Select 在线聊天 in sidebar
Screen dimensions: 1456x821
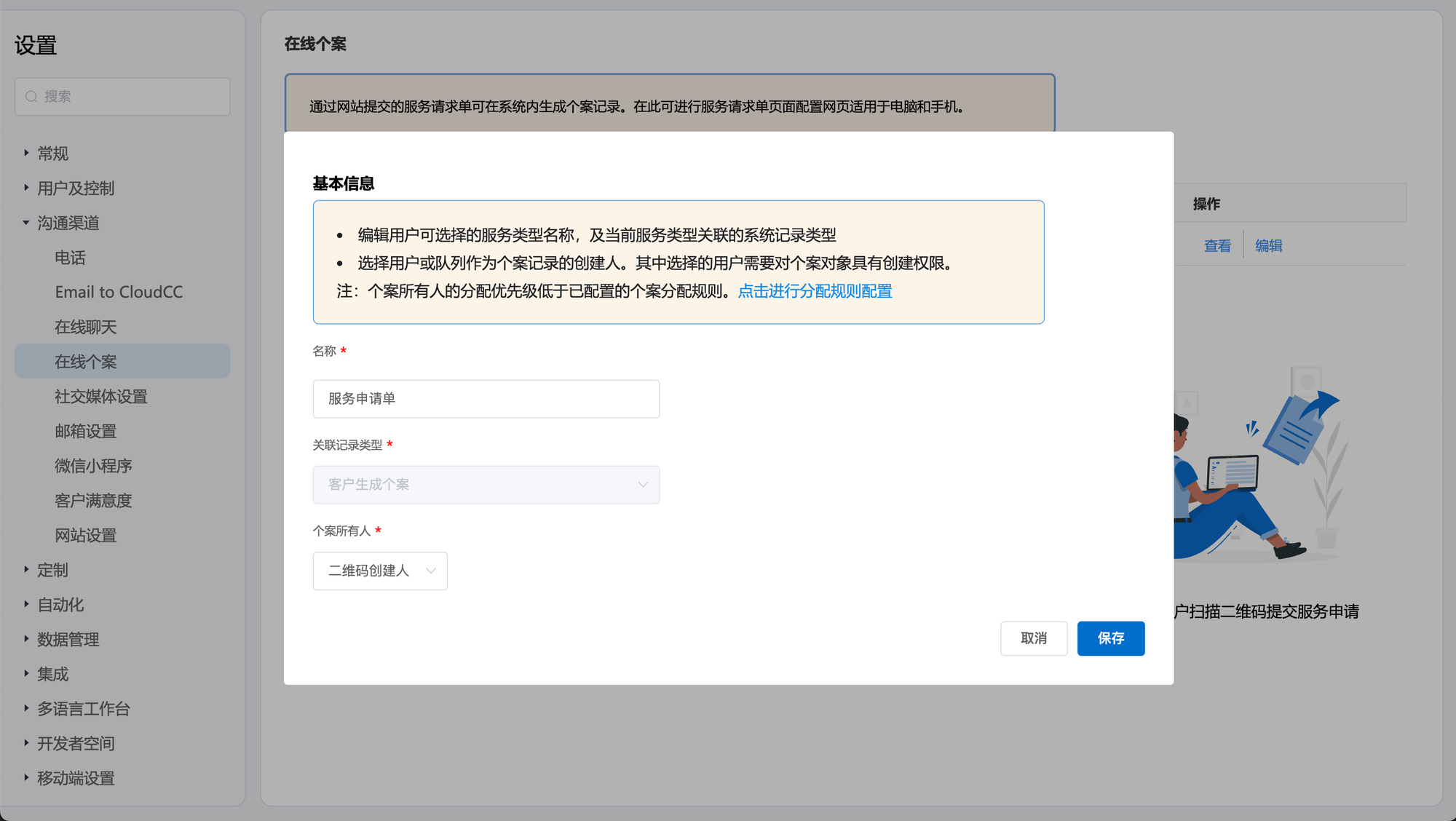(x=85, y=327)
